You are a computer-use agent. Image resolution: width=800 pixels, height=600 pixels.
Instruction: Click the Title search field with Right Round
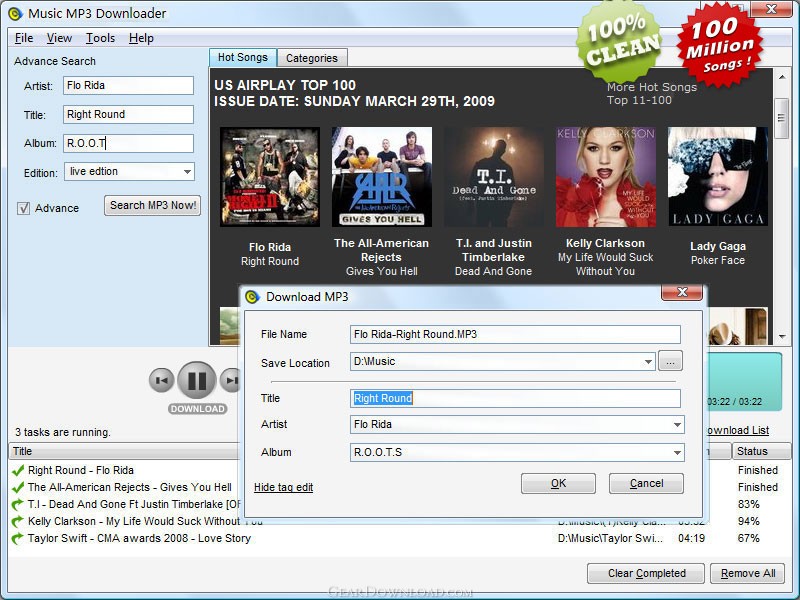[x=129, y=114]
